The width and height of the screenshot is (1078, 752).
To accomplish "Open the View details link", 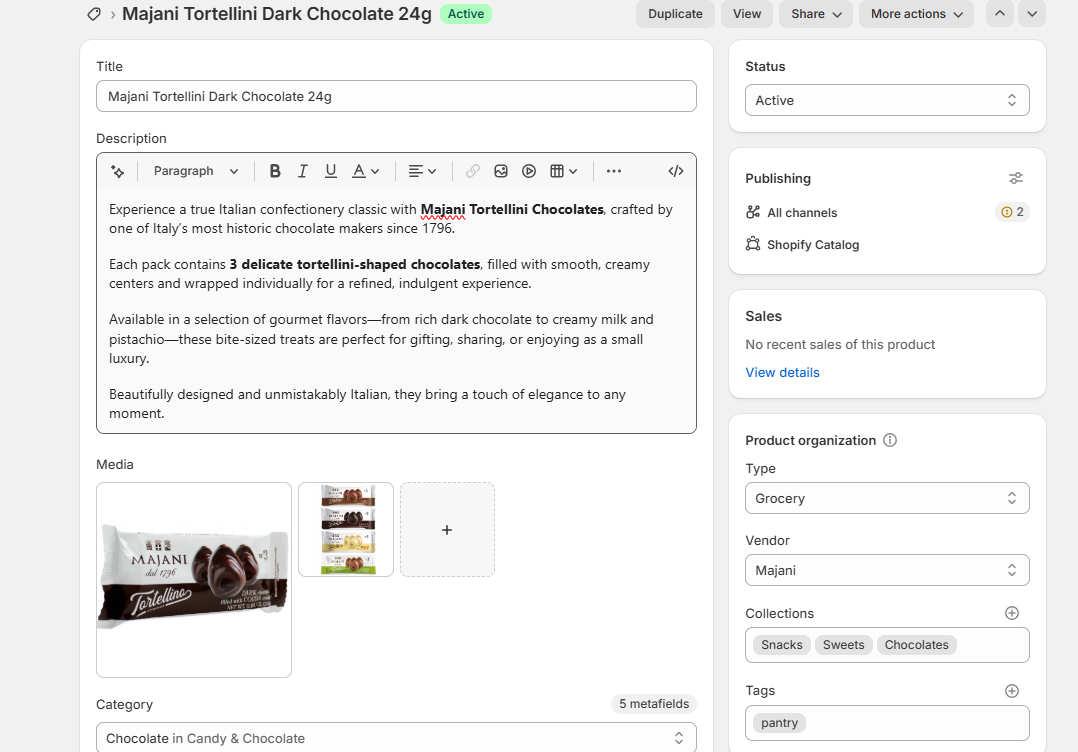I will (x=782, y=373).
